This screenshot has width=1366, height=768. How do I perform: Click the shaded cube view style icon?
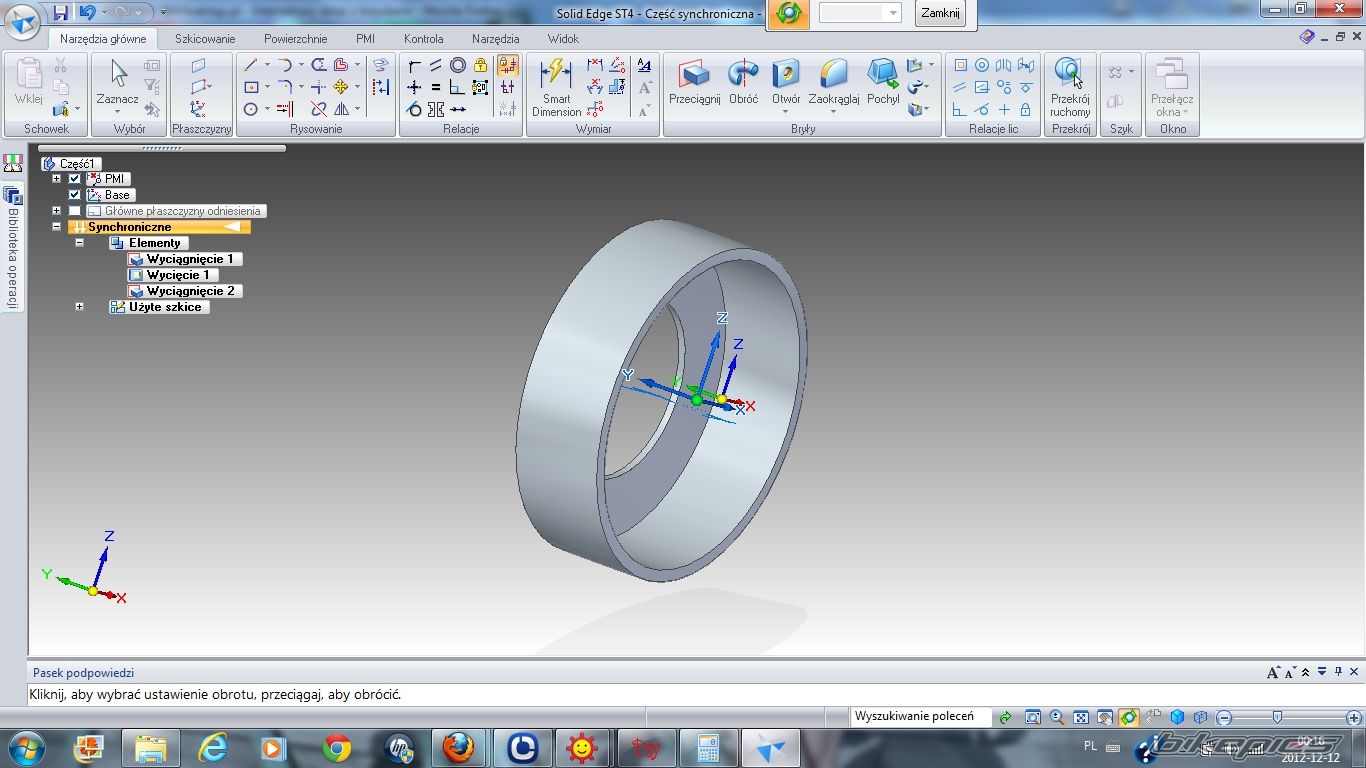1177,717
